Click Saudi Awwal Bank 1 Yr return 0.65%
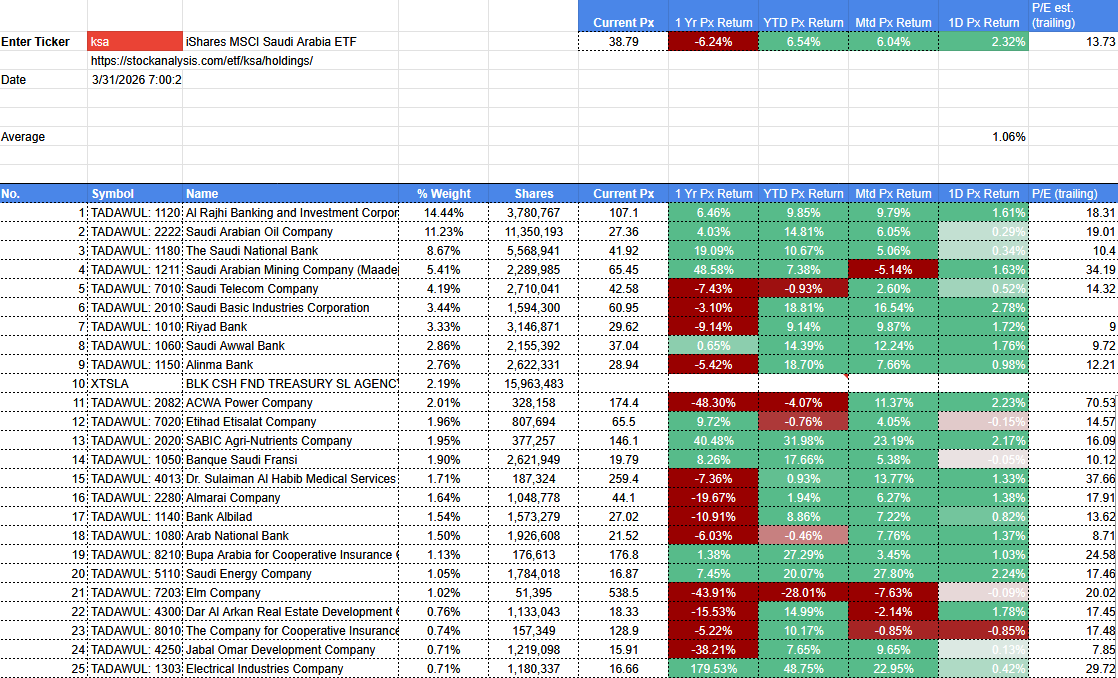This screenshot has width=1118, height=678. 713,346
